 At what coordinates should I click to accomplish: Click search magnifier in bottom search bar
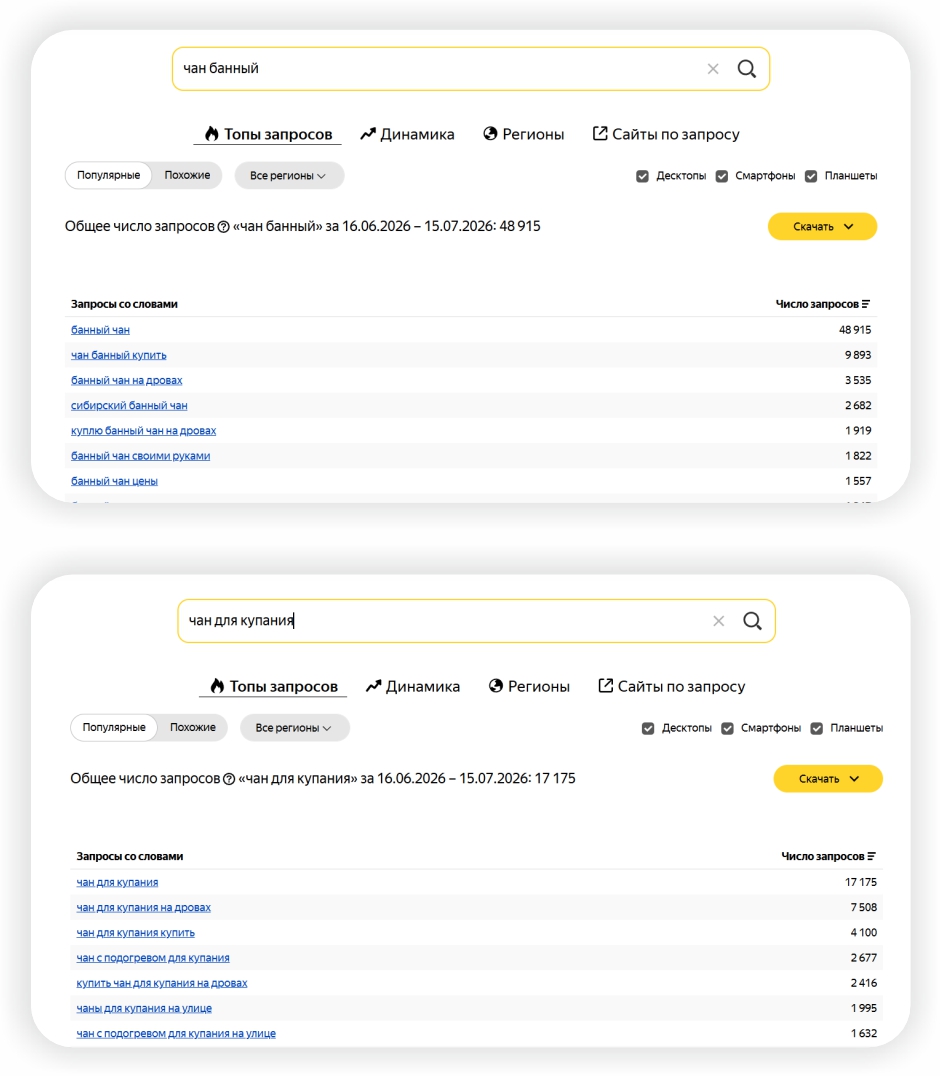752,621
